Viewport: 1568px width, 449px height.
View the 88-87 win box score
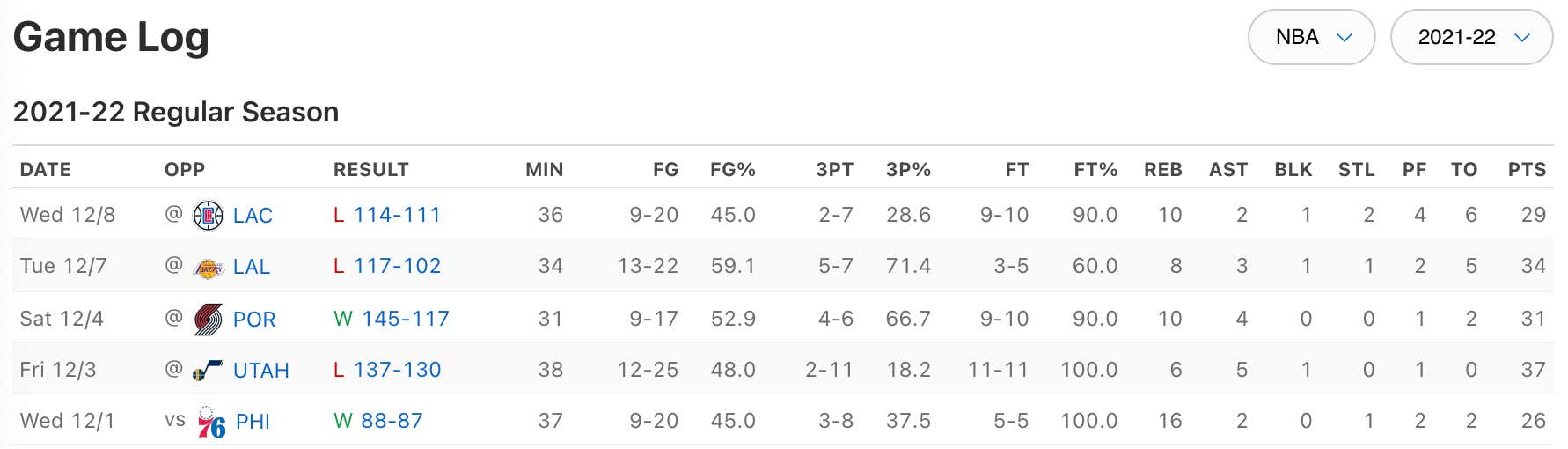(x=392, y=421)
